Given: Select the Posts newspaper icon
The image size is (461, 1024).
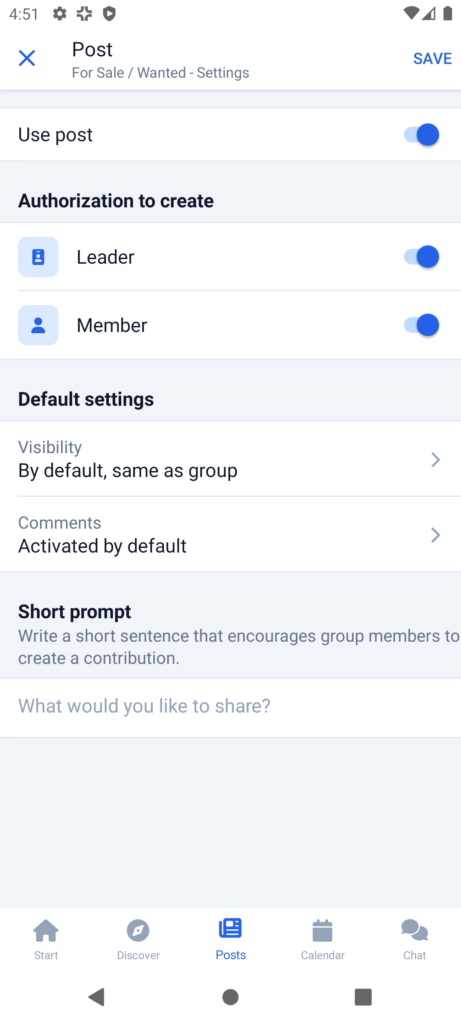Looking at the screenshot, I should (230, 928).
